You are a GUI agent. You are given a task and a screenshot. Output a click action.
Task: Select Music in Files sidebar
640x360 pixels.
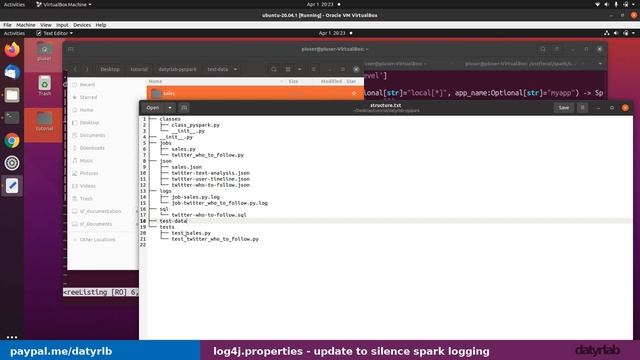(86, 160)
